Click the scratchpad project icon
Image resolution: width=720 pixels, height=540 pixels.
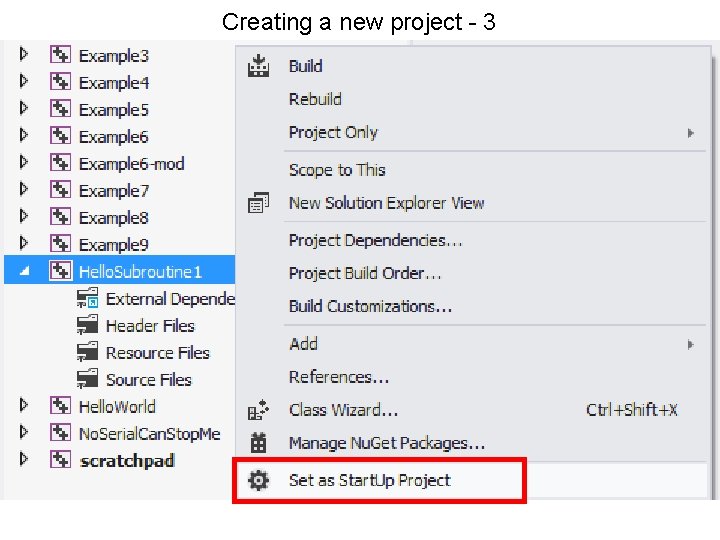(60, 460)
